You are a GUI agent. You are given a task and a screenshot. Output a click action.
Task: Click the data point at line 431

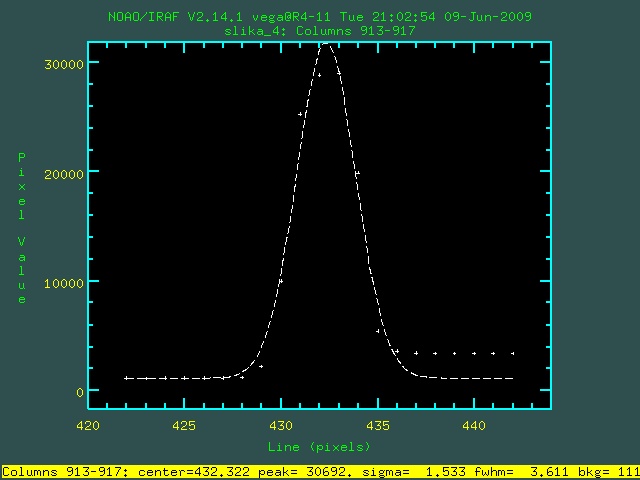(300, 114)
